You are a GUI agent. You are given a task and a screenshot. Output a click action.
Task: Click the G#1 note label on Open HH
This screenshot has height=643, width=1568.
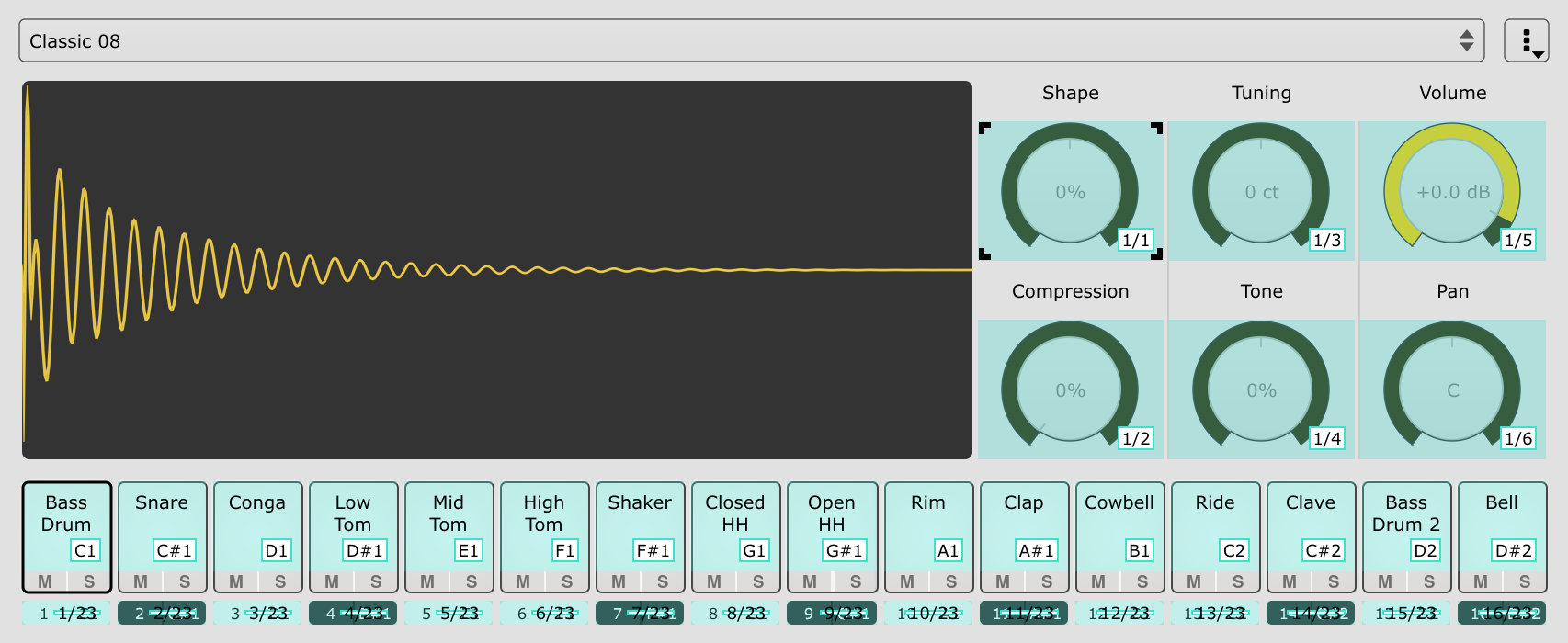pos(843,550)
